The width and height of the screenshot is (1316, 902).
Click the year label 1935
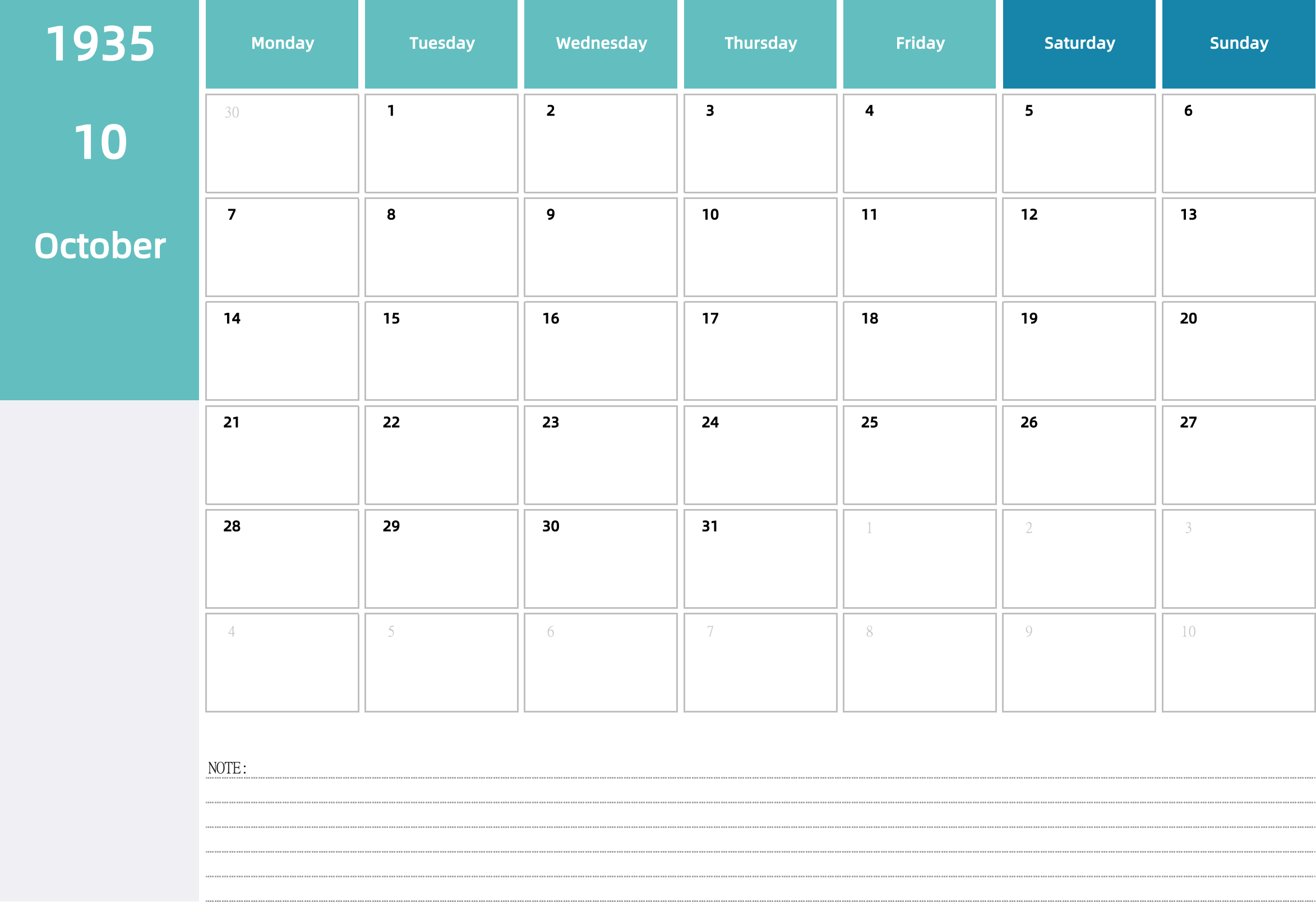coord(99,46)
